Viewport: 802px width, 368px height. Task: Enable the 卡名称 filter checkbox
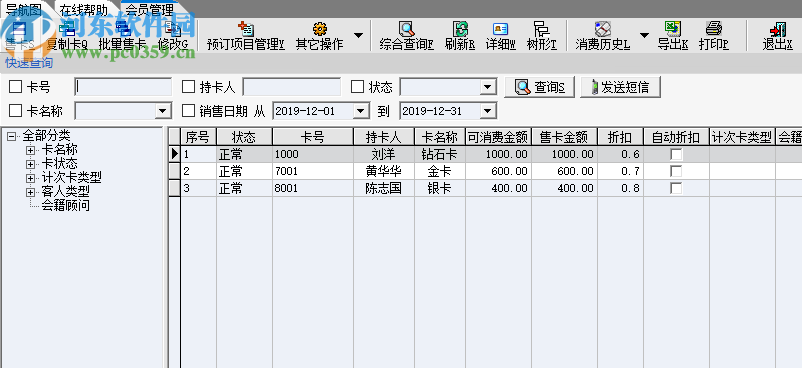(x=16, y=111)
